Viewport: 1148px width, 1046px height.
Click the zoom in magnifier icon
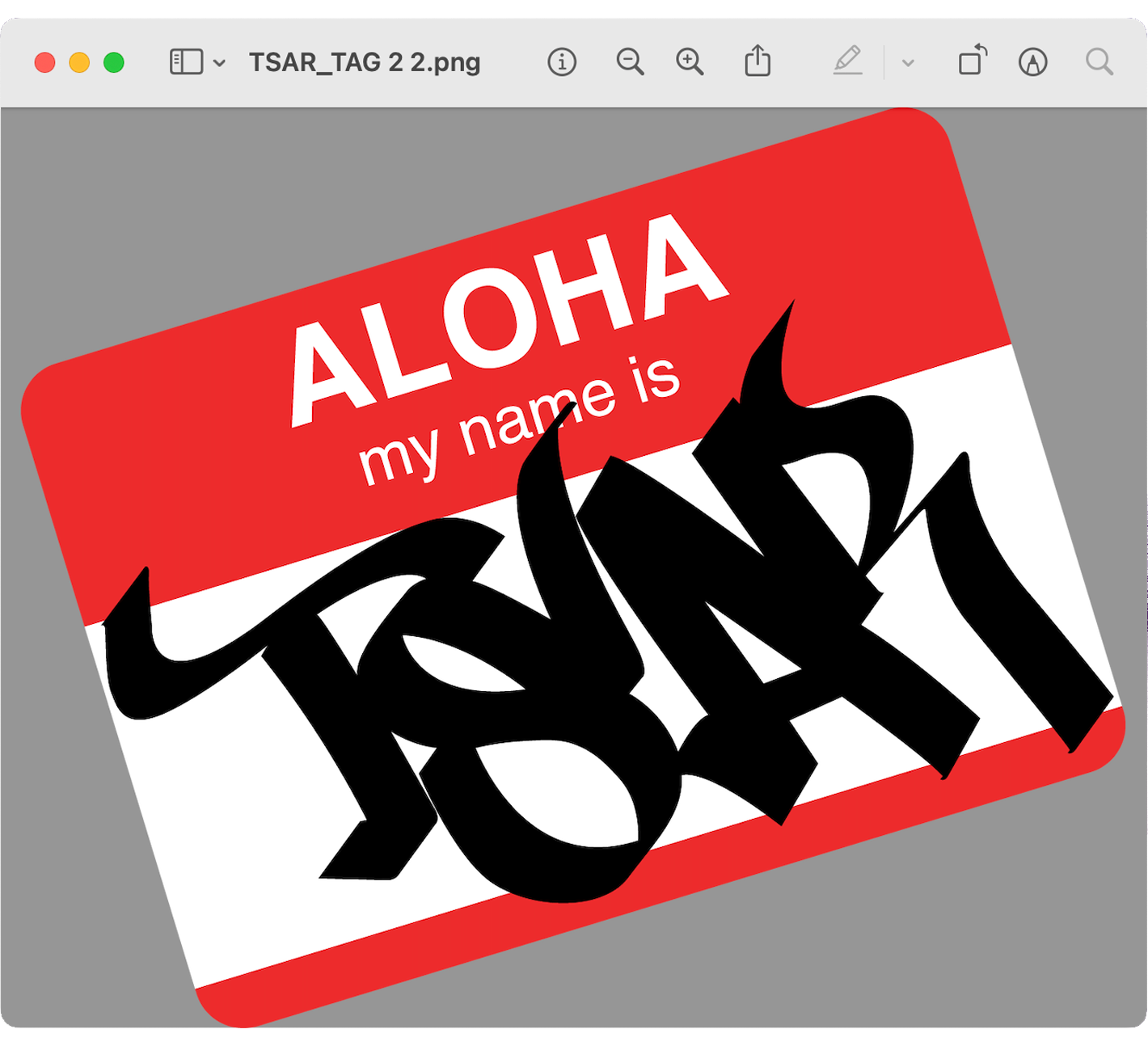(689, 61)
